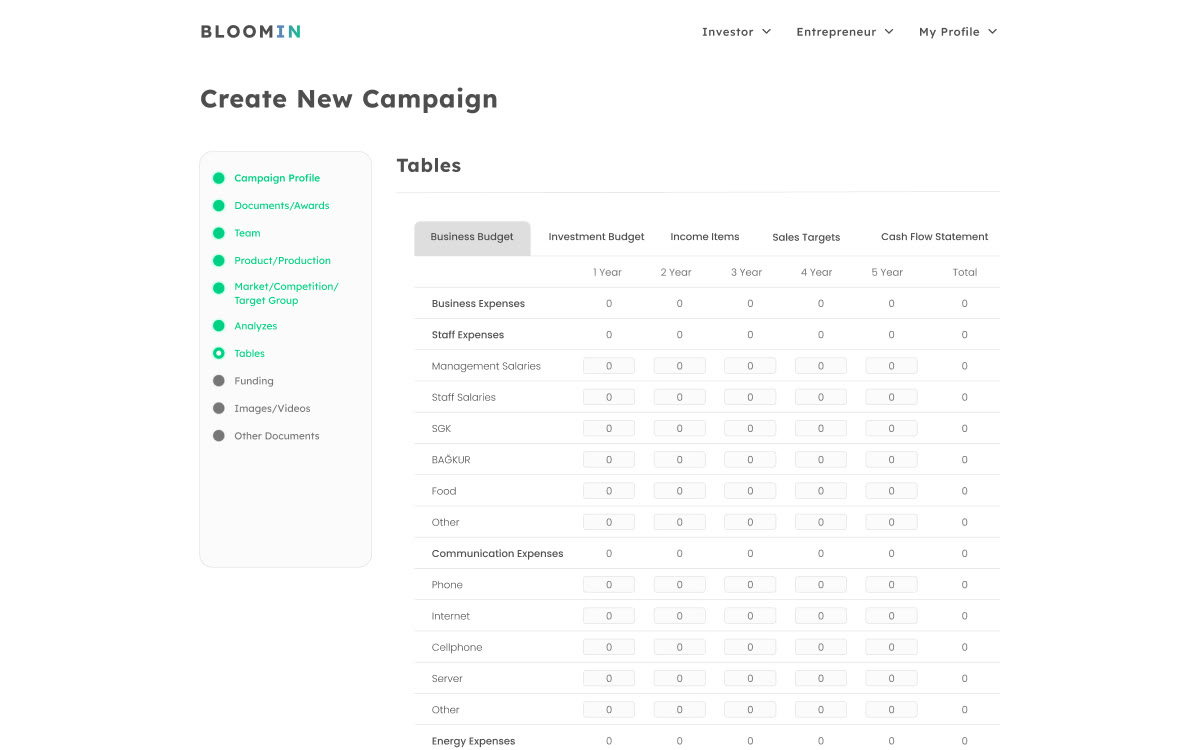
Task: Click Staff Salaries 2 Year field
Action: click(x=680, y=397)
